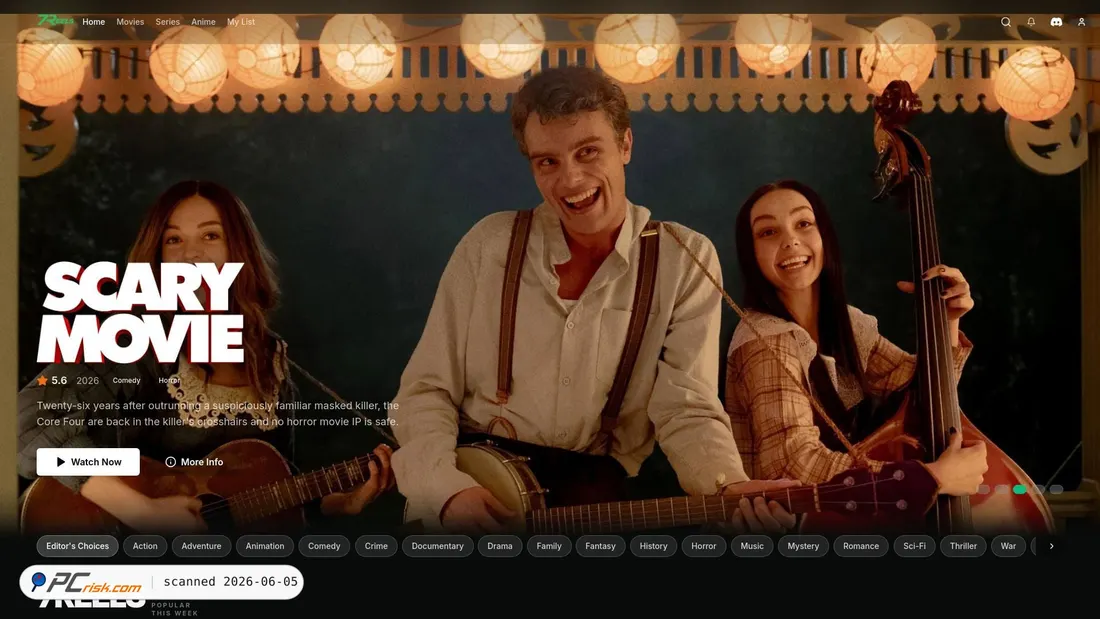The height and width of the screenshot is (619, 1100).
Task: Jump to the first carousel slide indicator
Action: (984, 489)
